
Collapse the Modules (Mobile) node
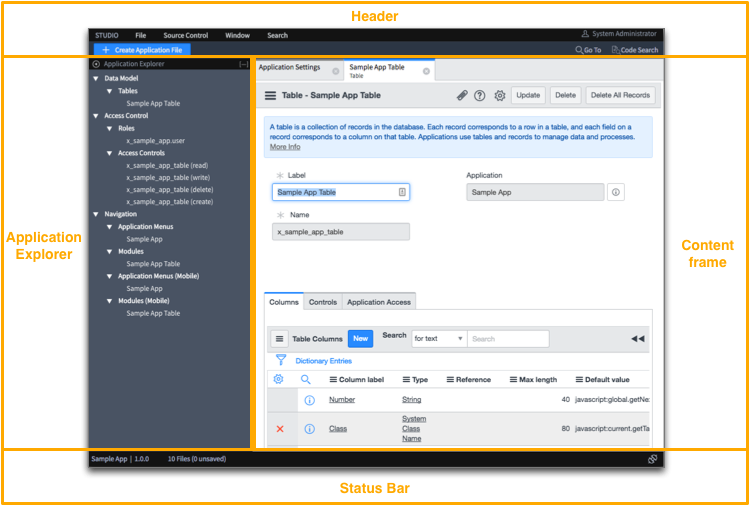pyautogui.click(x=109, y=301)
